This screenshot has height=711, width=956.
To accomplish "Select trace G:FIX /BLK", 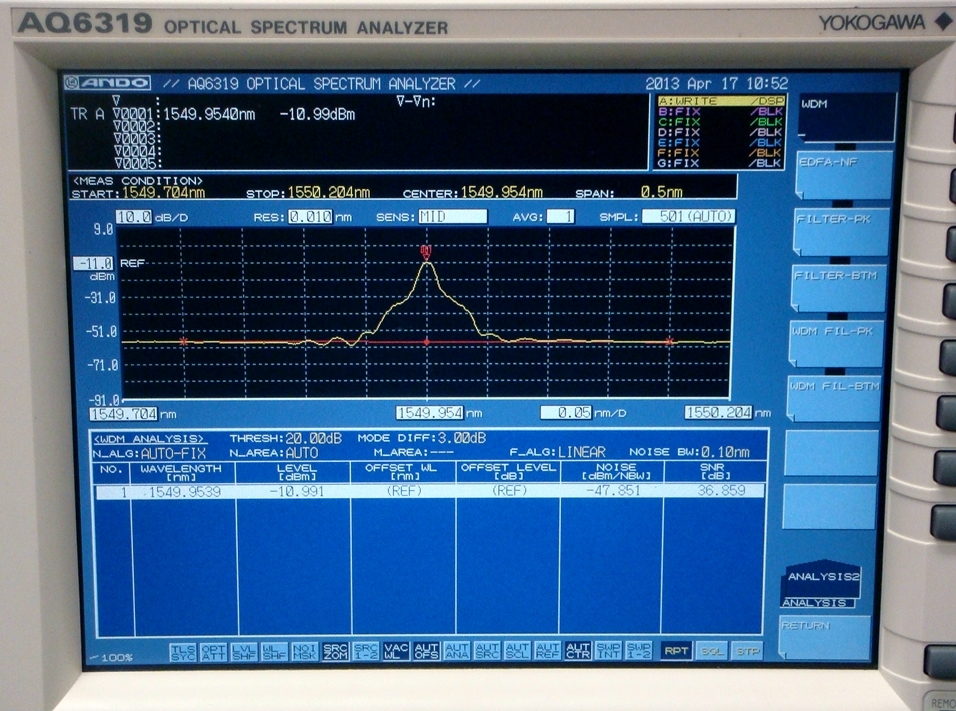I will click(720, 163).
